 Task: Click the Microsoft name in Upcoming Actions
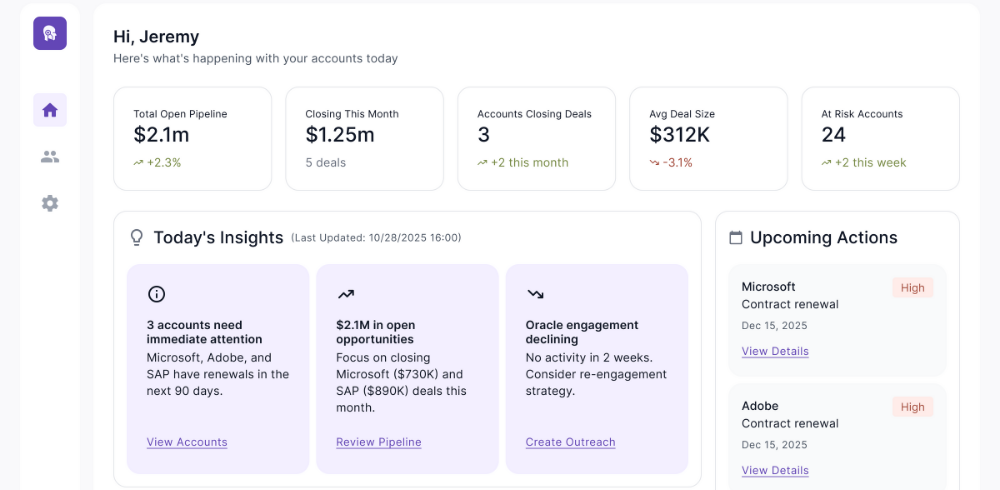768,287
